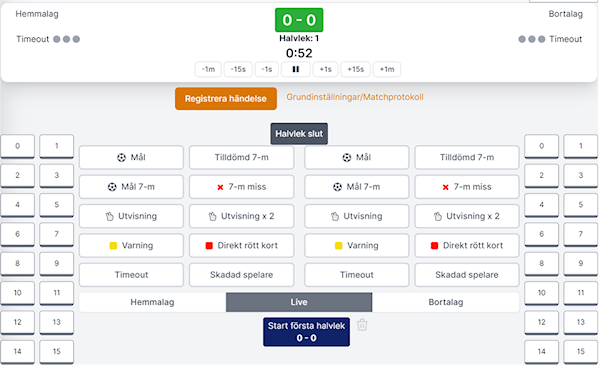Register away team Mål 7-m goal
The width and height of the screenshot is (600, 365).
point(357,187)
